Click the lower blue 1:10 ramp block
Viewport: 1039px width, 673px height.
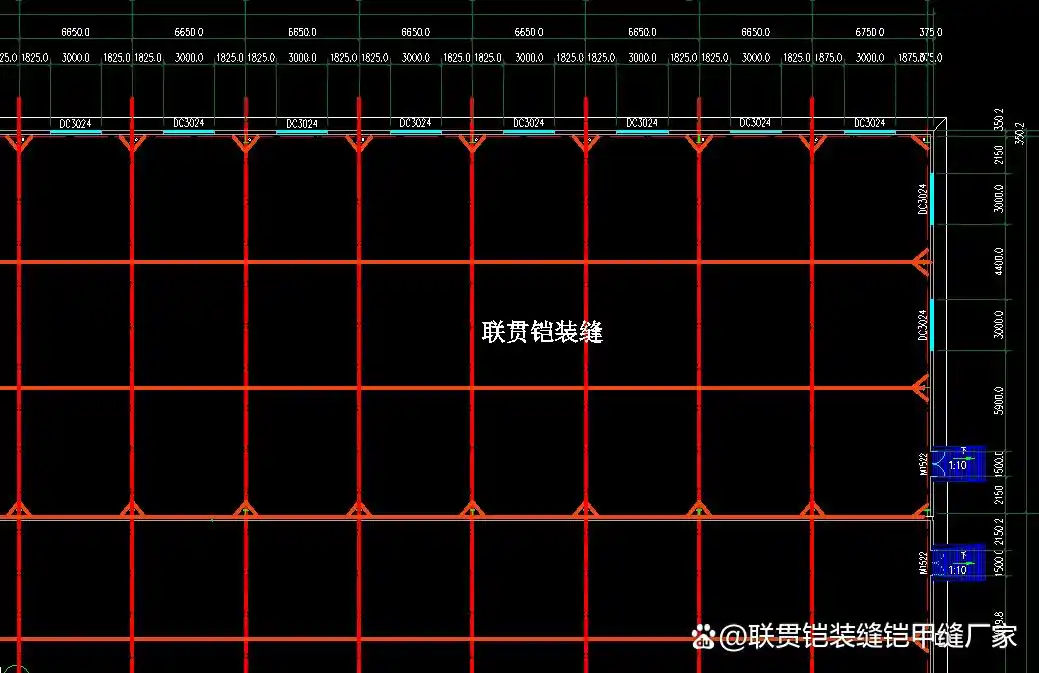coord(958,563)
